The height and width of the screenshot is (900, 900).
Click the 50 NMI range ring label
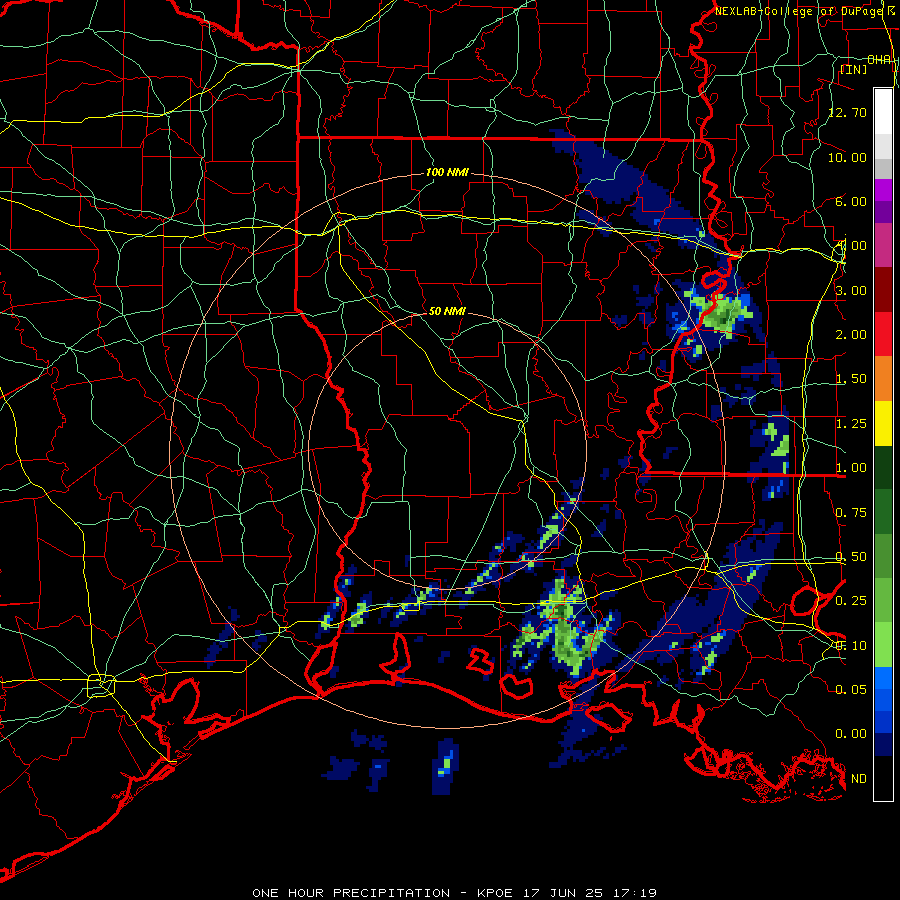pos(447,311)
